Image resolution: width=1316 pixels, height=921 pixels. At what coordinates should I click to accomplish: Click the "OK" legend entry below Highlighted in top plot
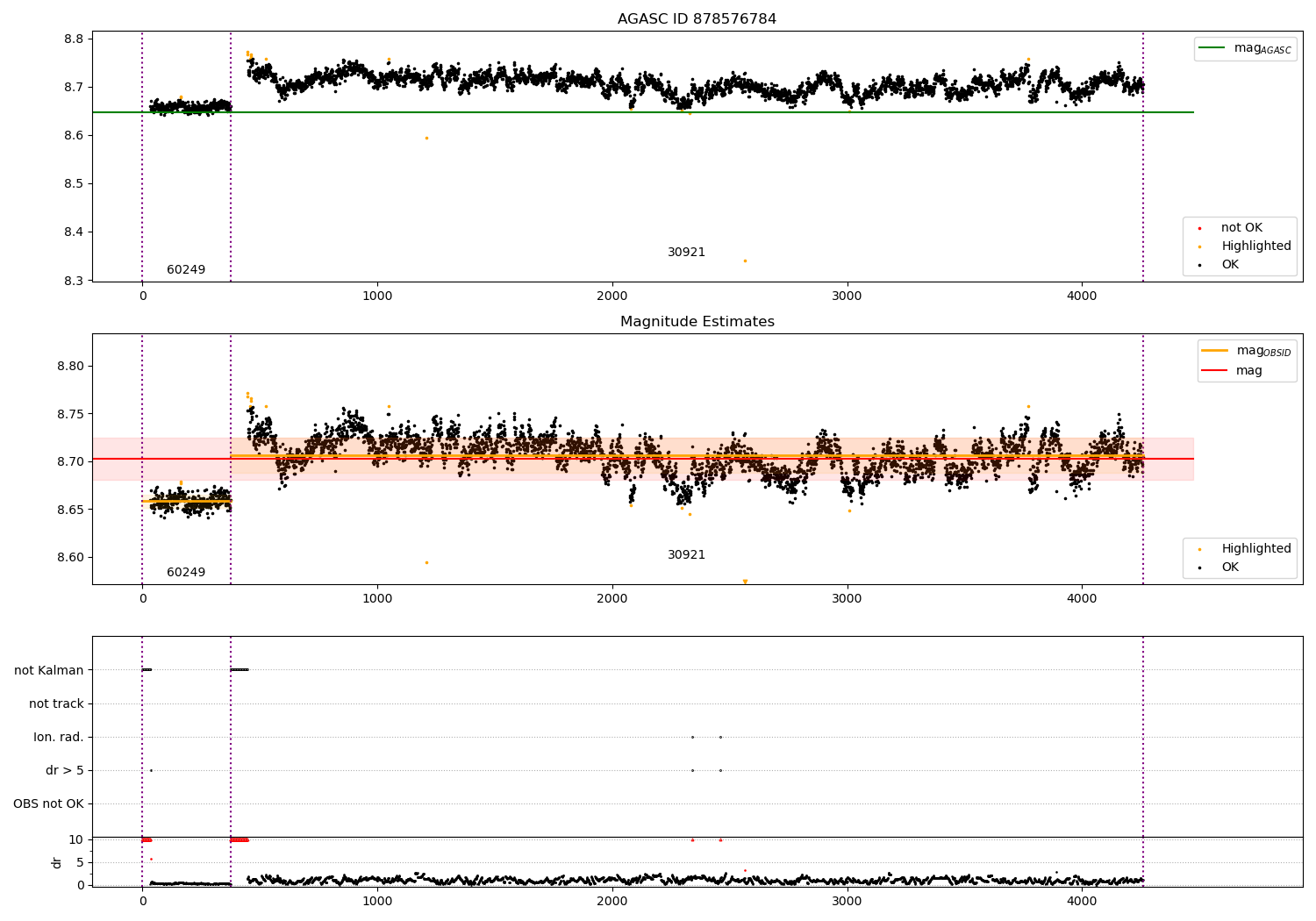tap(1230, 265)
